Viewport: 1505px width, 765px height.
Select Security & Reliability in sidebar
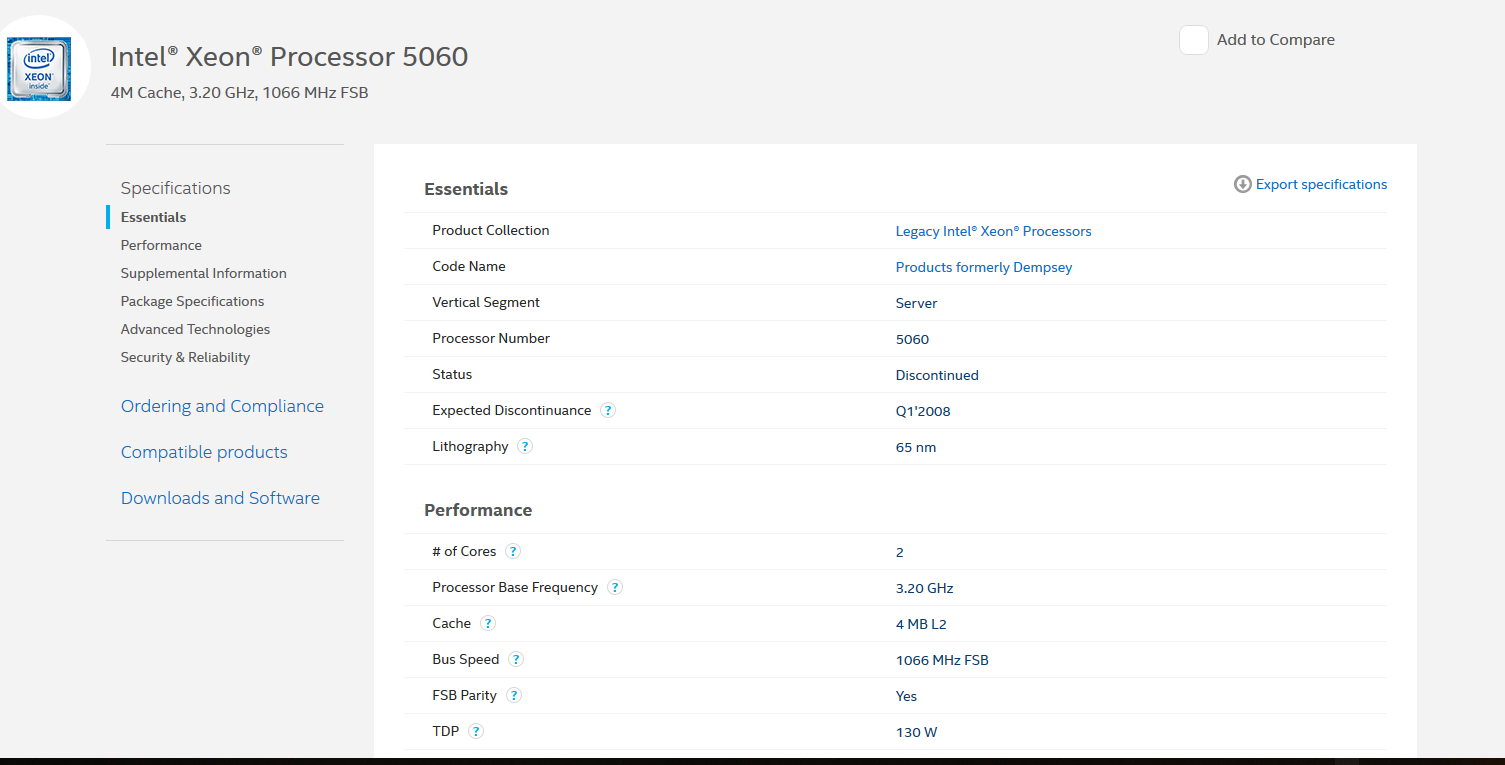[x=186, y=357]
